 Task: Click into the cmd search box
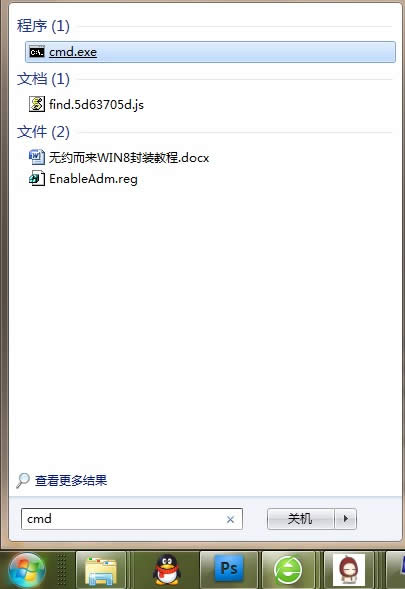[132, 519]
